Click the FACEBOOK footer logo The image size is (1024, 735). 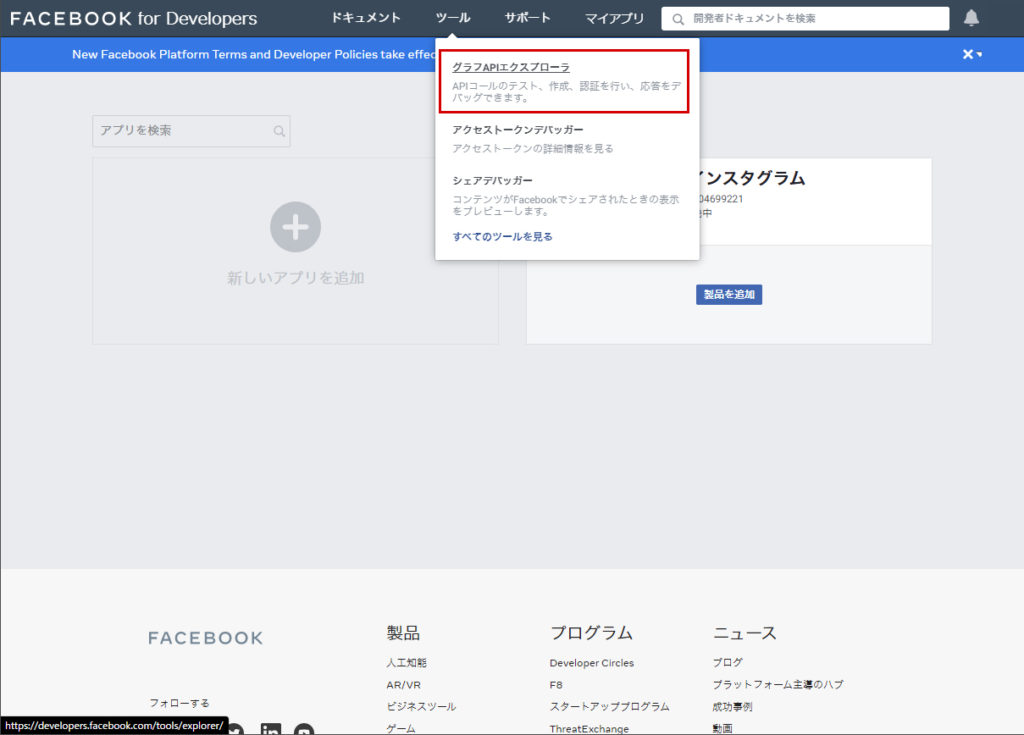pos(205,638)
